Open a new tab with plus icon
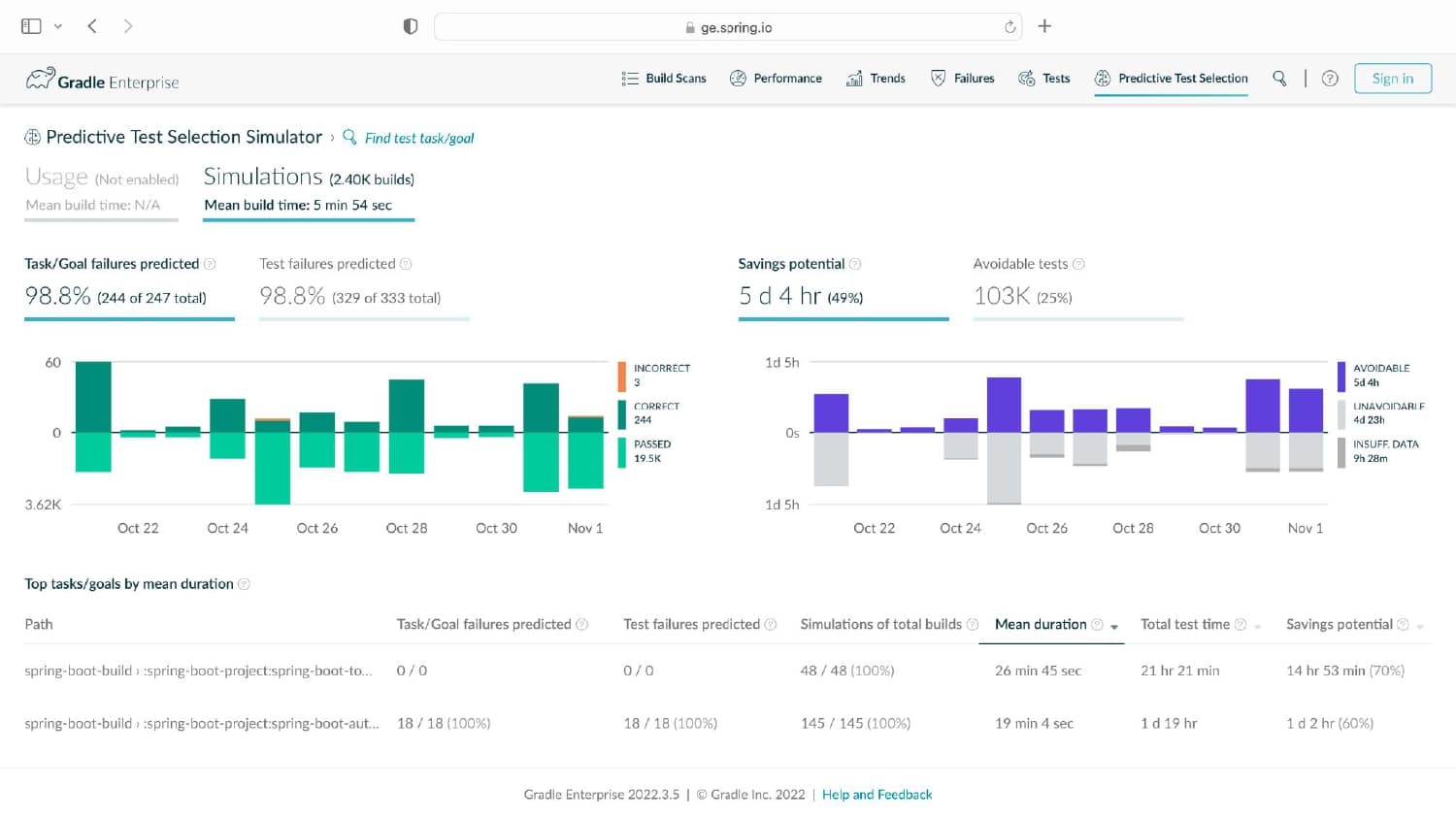Screen dimensions: 1456x819 (x=1044, y=26)
